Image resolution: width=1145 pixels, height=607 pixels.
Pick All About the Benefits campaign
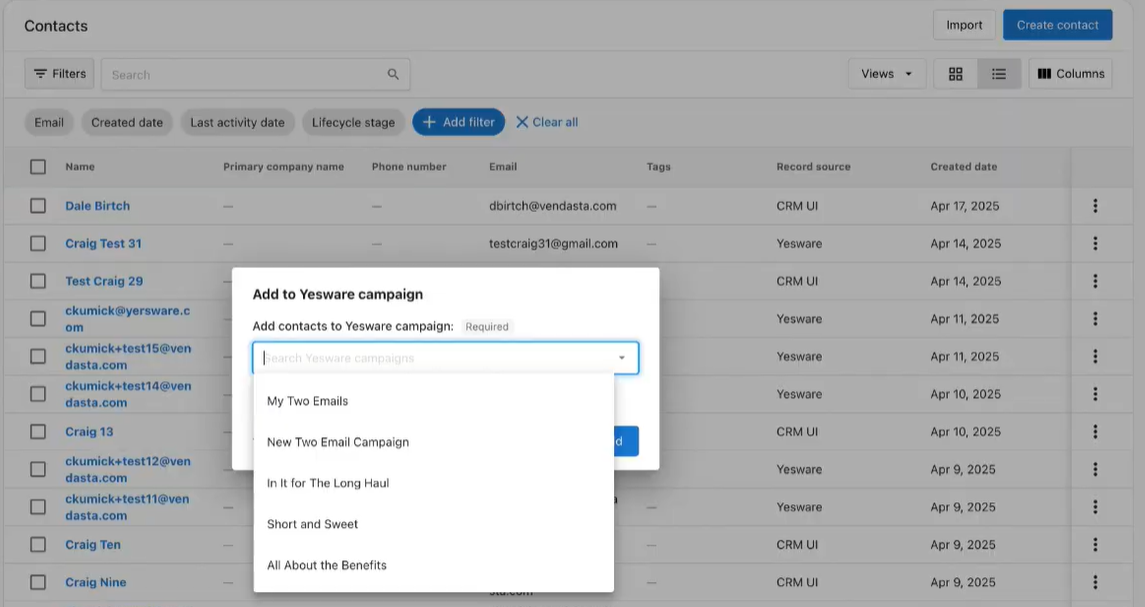(434, 565)
